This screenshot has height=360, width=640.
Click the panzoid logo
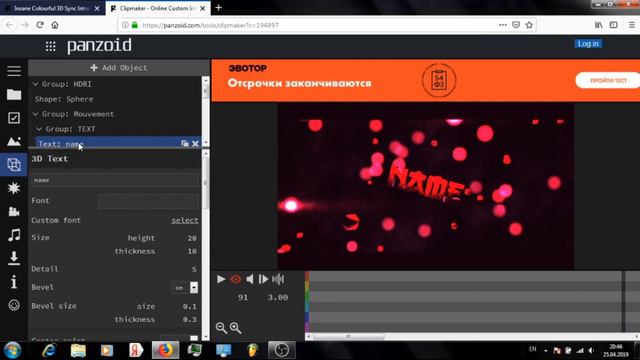[x=99, y=45]
